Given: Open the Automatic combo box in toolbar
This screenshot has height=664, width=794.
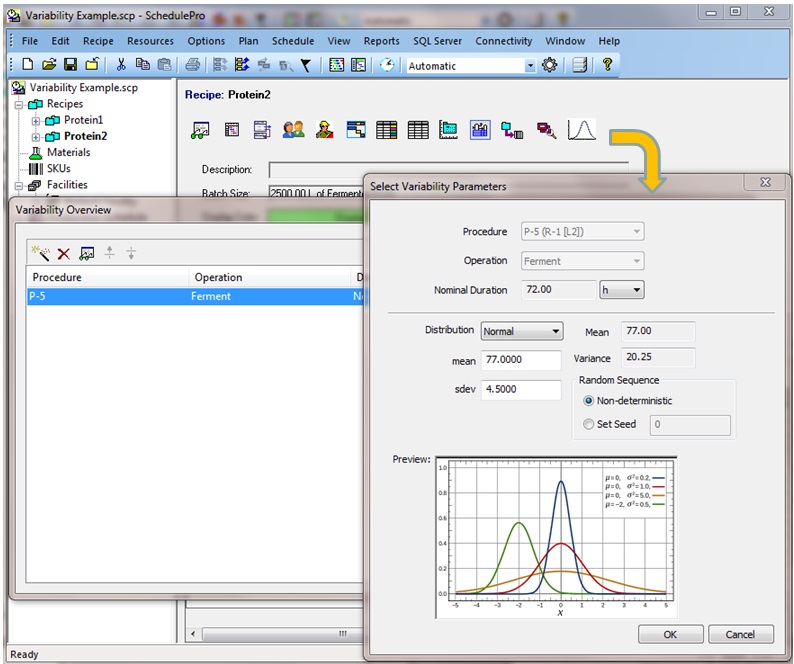Looking at the screenshot, I should pos(471,66).
